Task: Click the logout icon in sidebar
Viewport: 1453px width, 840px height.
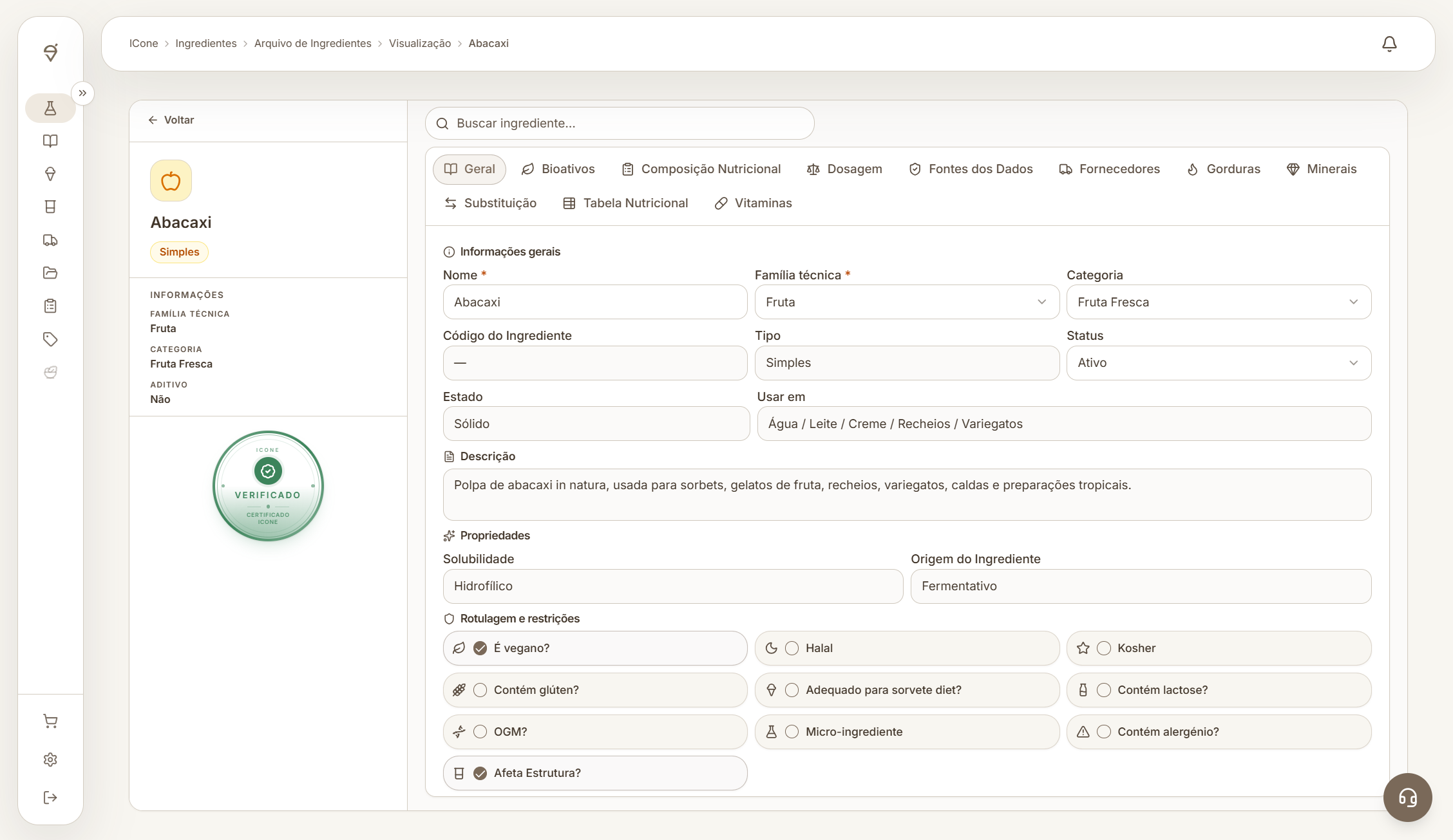Action: pyautogui.click(x=50, y=798)
